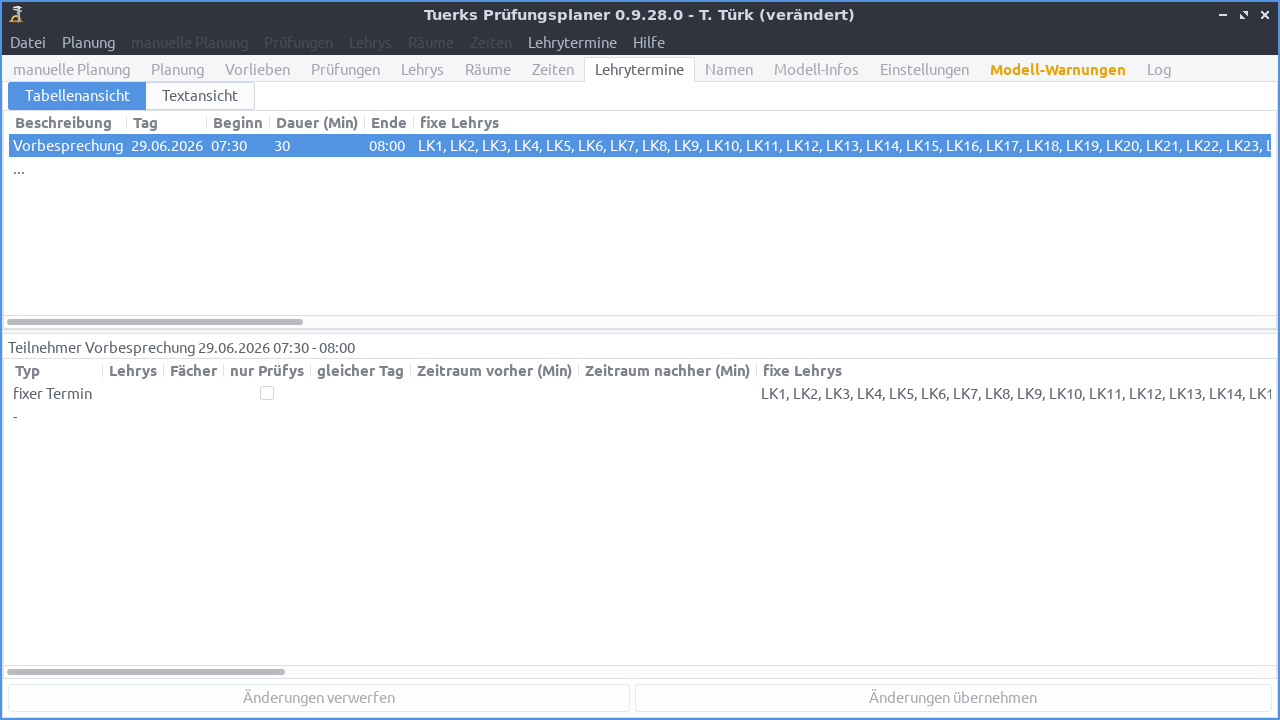This screenshot has width=1280, height=720.
Task: Toggle the nur Prüfys checkbox for fixer Termin
Action: pos(266,392)
